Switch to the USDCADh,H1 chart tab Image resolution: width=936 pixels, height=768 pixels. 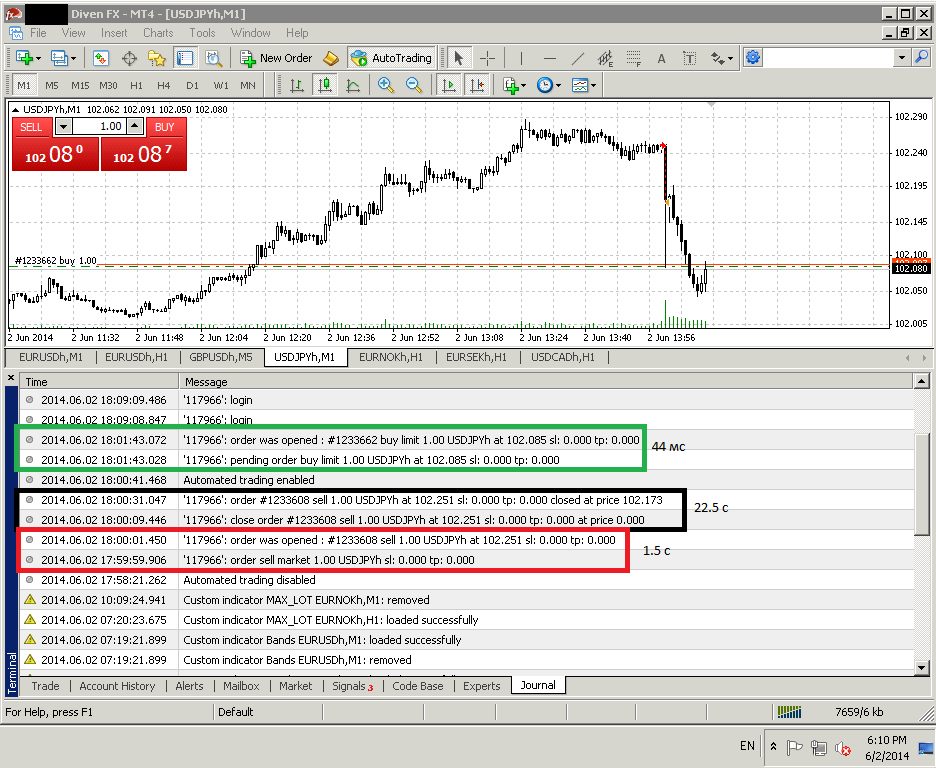[563, 357]
